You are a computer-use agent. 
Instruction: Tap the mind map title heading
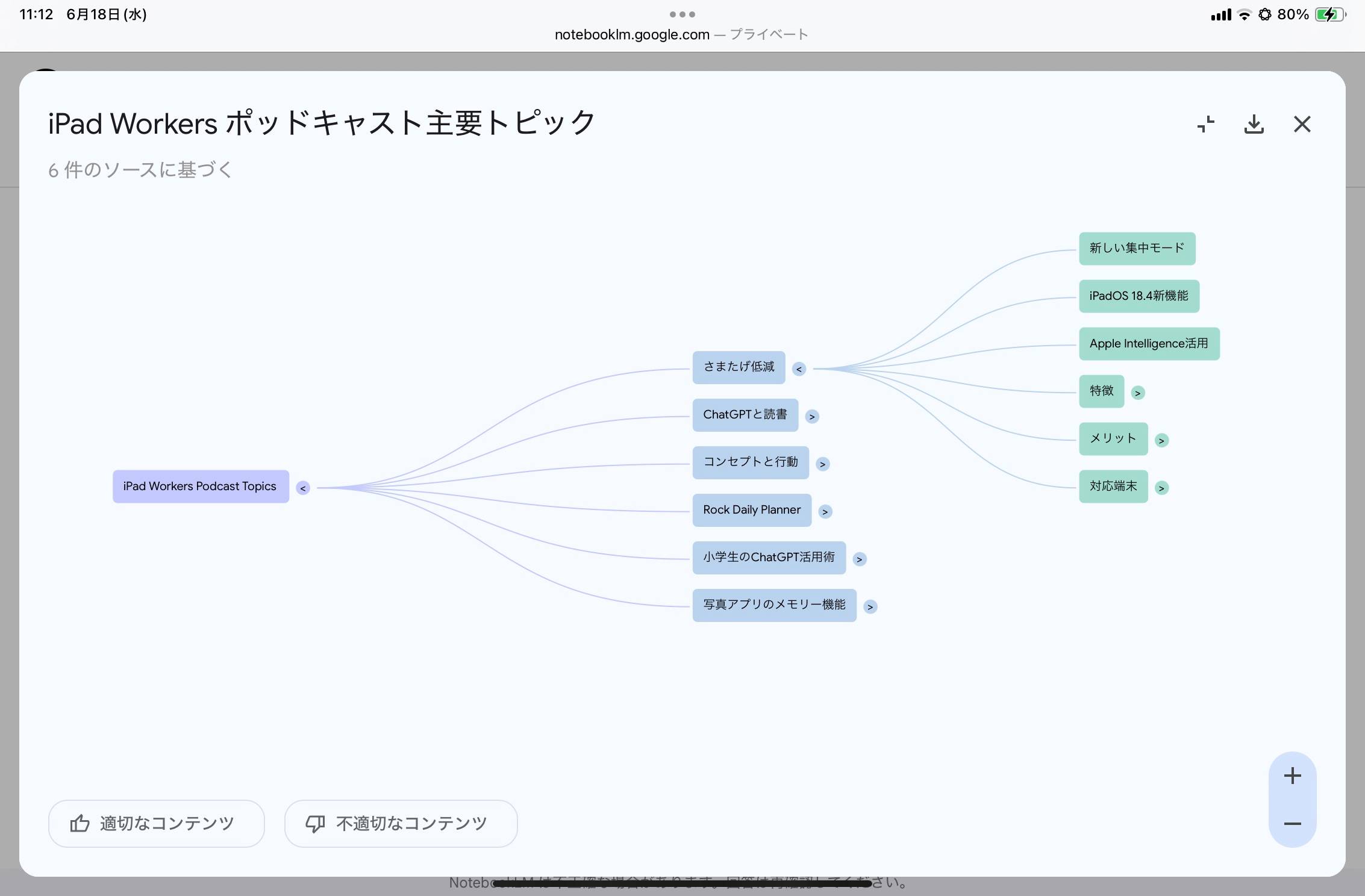[x=322, y=123]
